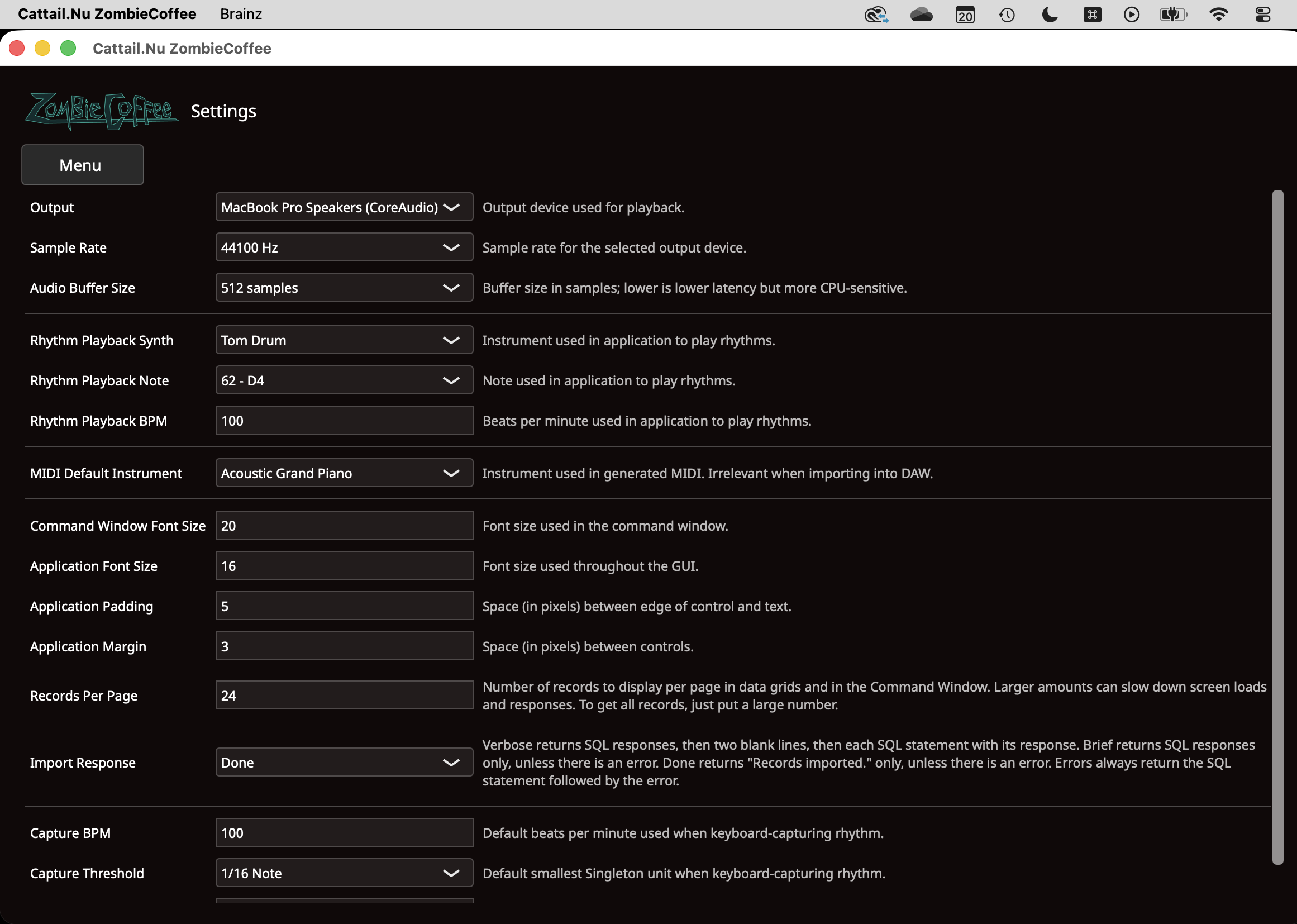The height and width of the screenshot is (924, 1297).
Task: Click 'Output device used for playback.' text
Action: pos(583,208)
